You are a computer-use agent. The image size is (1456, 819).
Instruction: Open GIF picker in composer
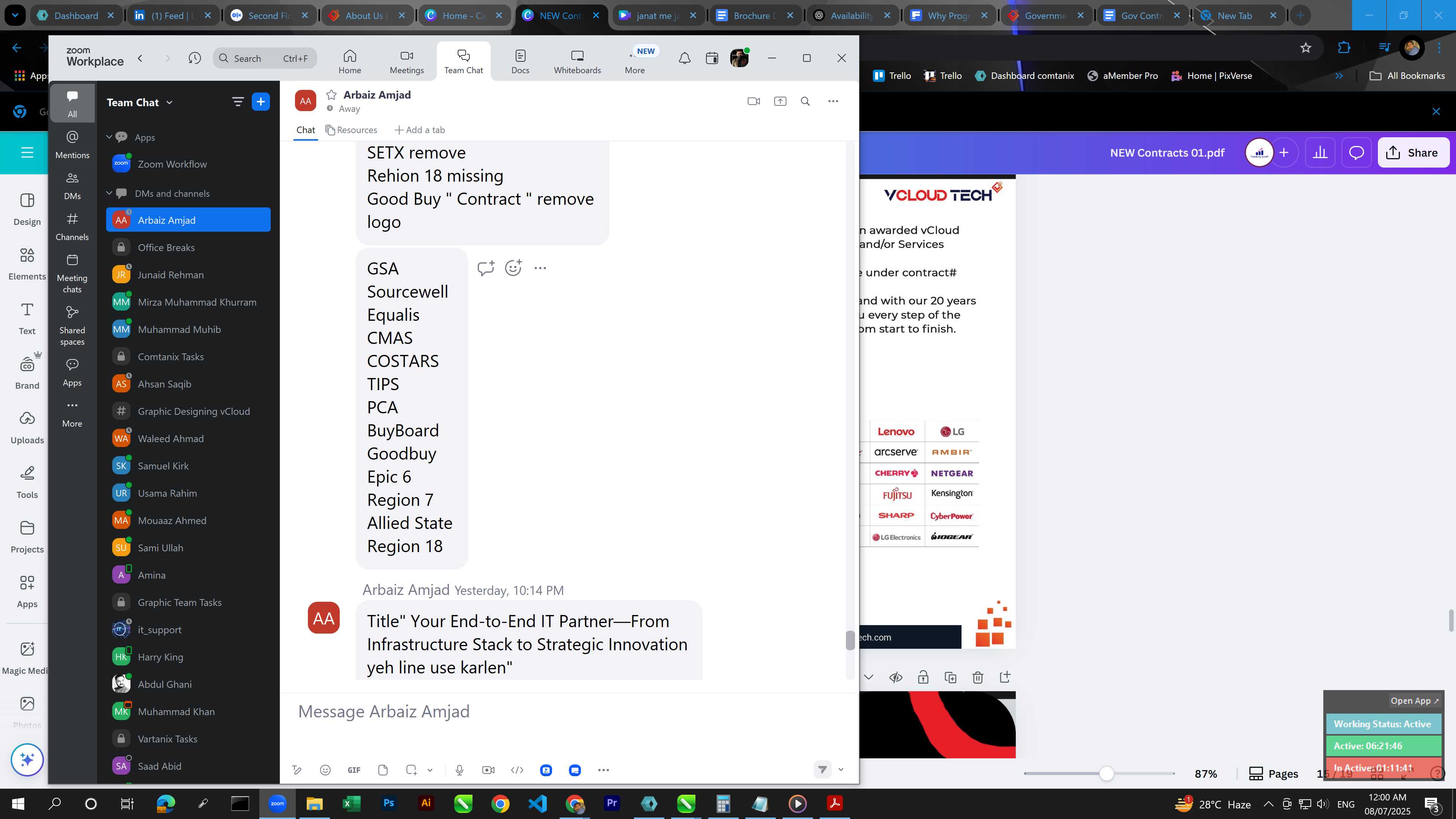coord(354,770)
